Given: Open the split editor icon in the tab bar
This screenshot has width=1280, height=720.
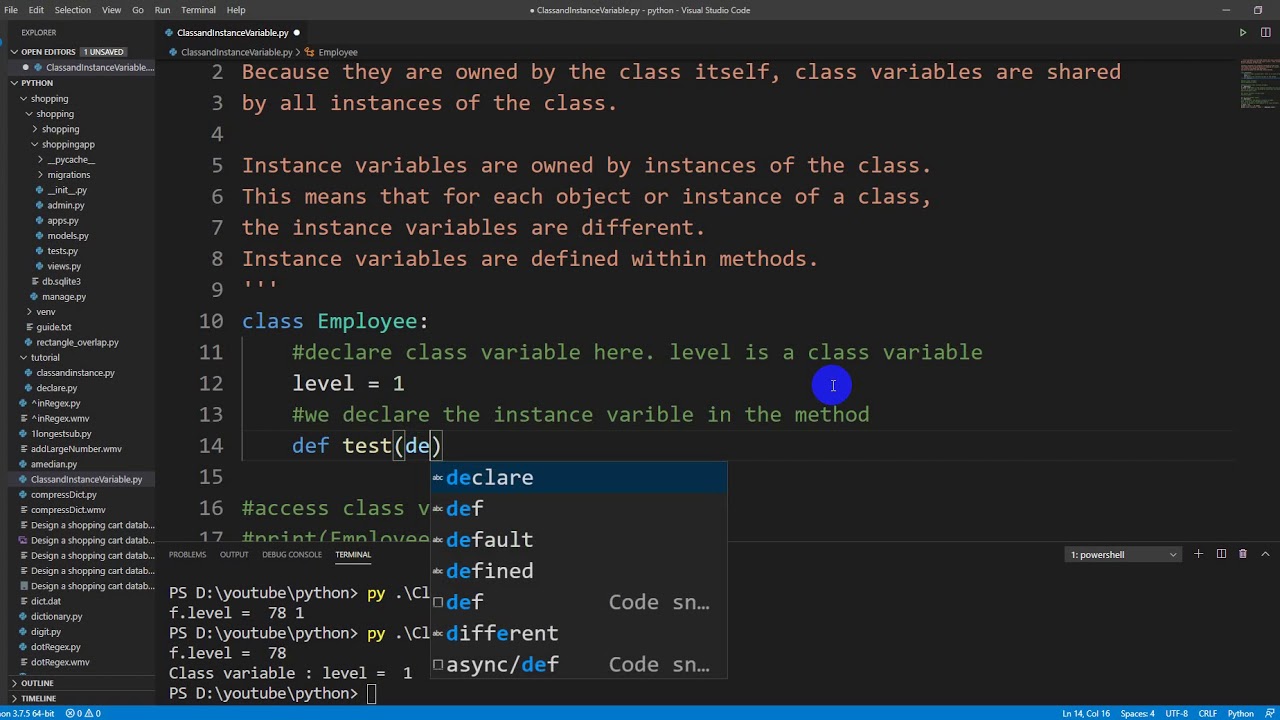Looking at the screenshot, I should (1264, 33).
